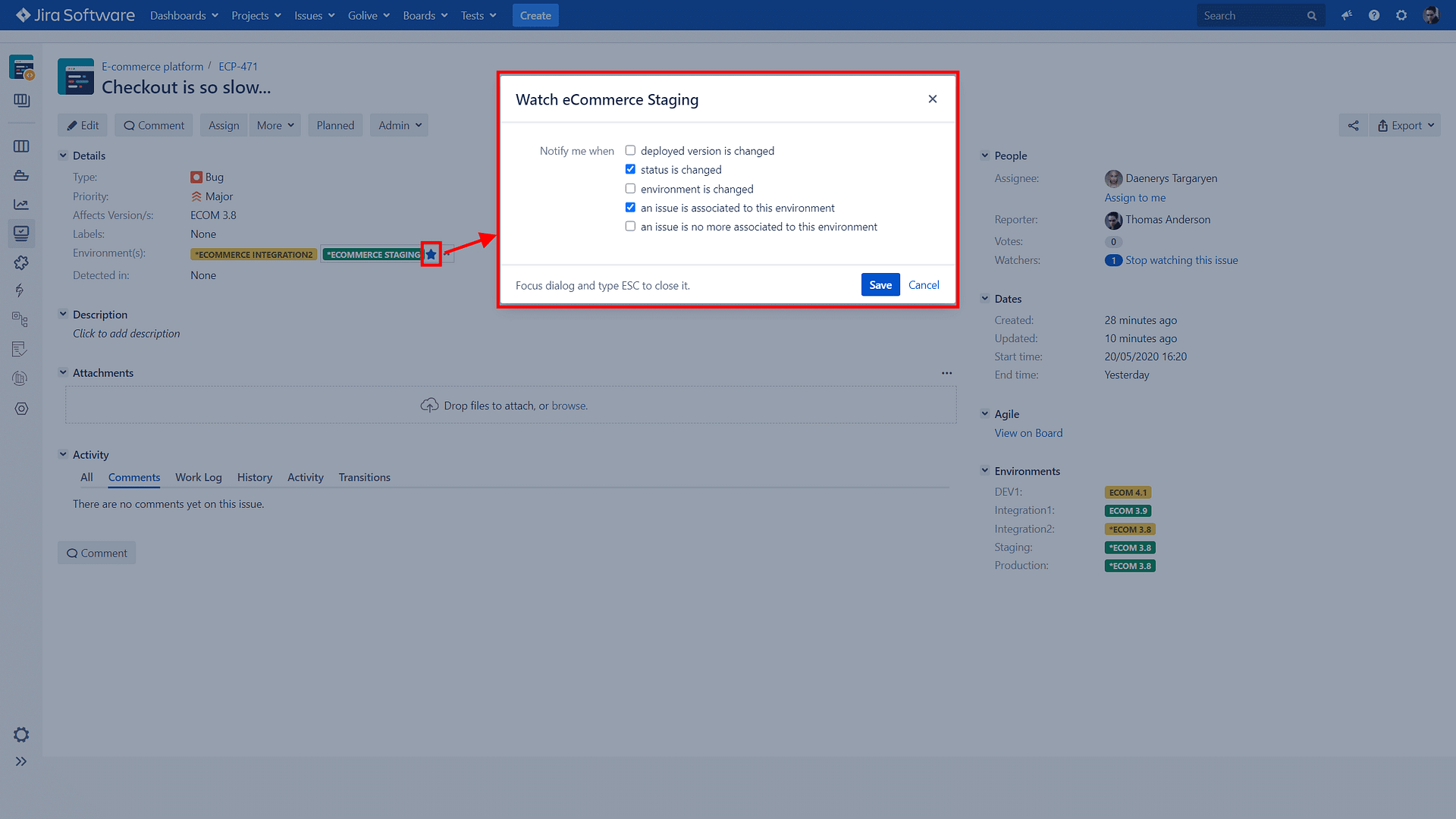Click the puzzle piece apps icon in sidebar
The width and height of the screenshot is (1456, 819).
coord(21,262)
